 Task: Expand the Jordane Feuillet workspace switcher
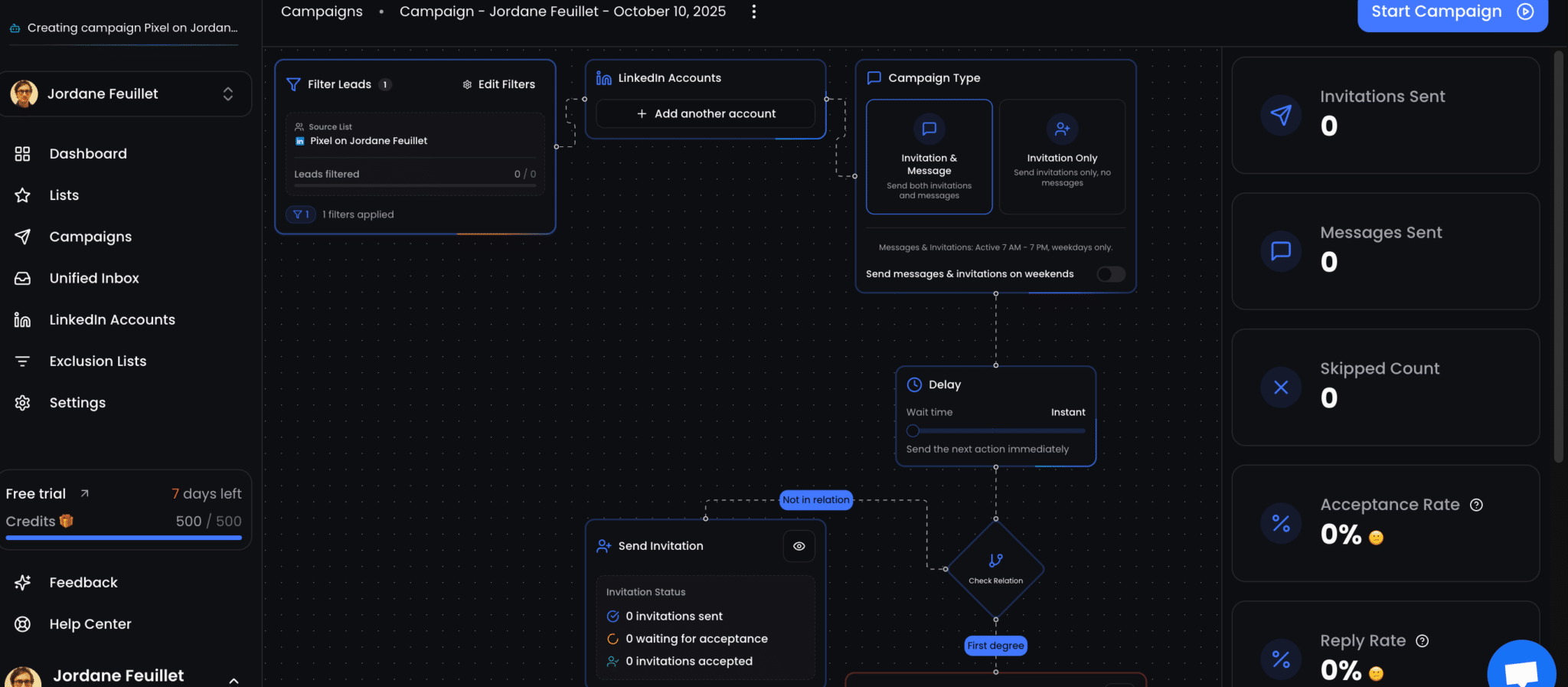click(x=227, y=94)
